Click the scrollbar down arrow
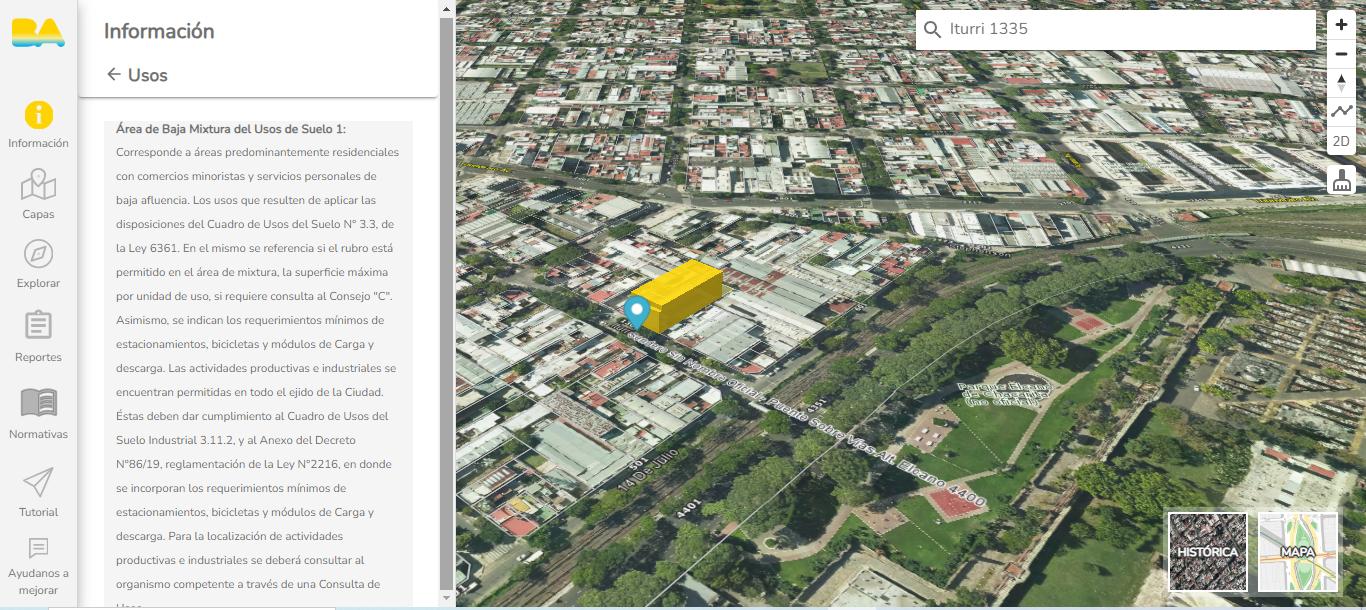 point(446,598)
